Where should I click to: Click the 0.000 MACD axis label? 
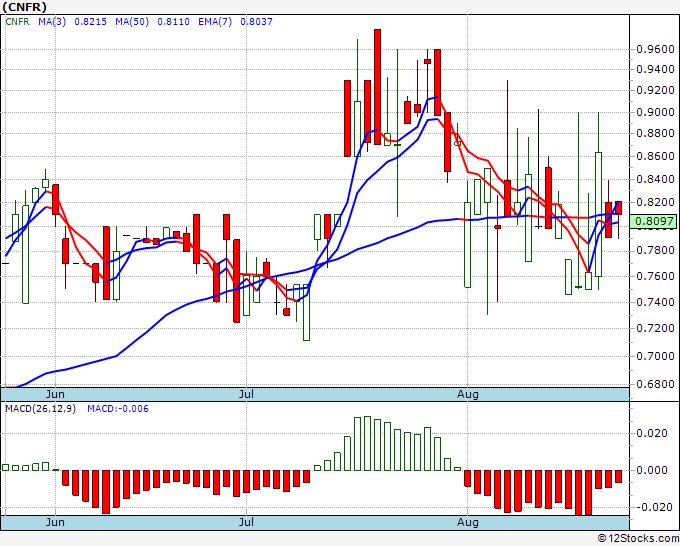(x=652, y=470)
